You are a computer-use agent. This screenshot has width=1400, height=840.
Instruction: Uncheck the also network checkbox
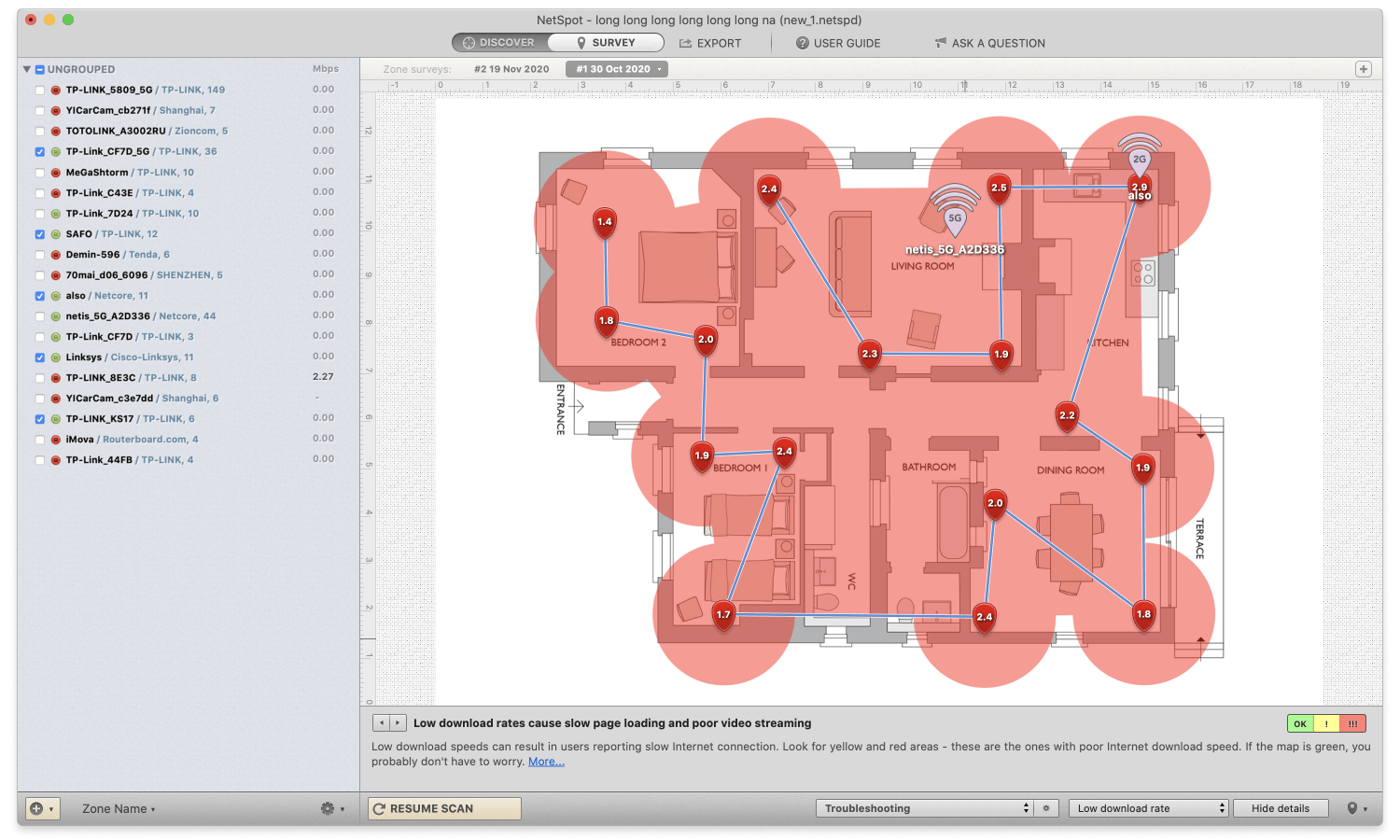39,296
